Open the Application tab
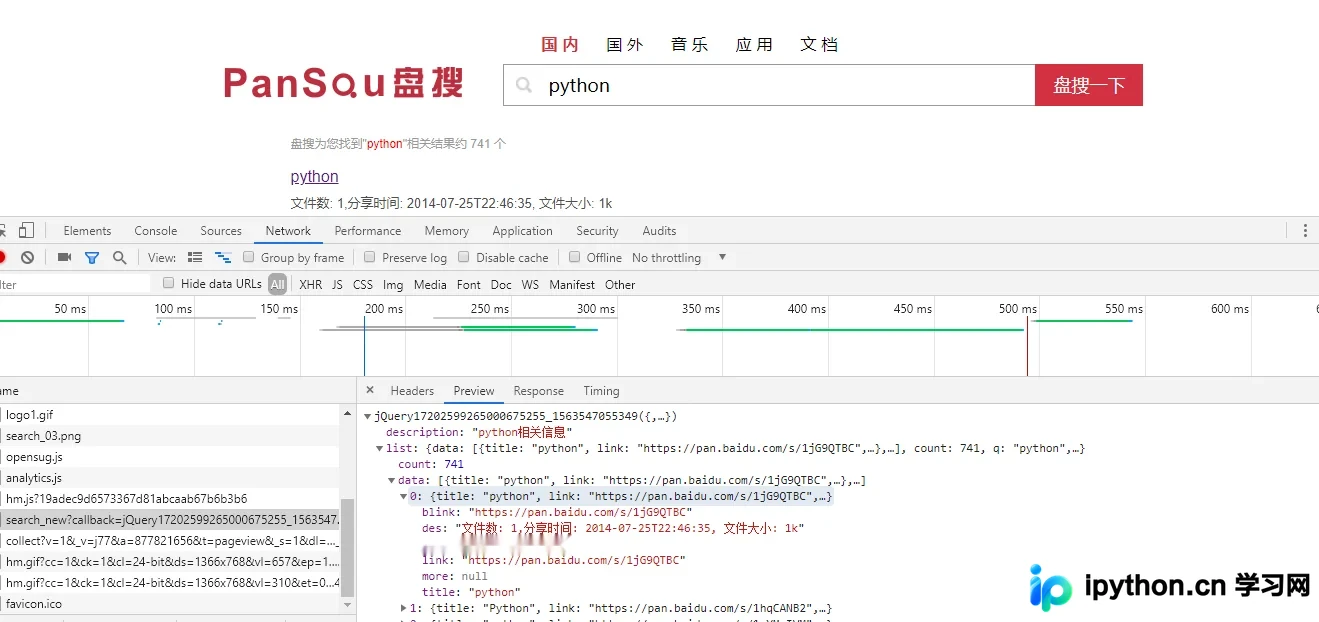 click(522, 231)
